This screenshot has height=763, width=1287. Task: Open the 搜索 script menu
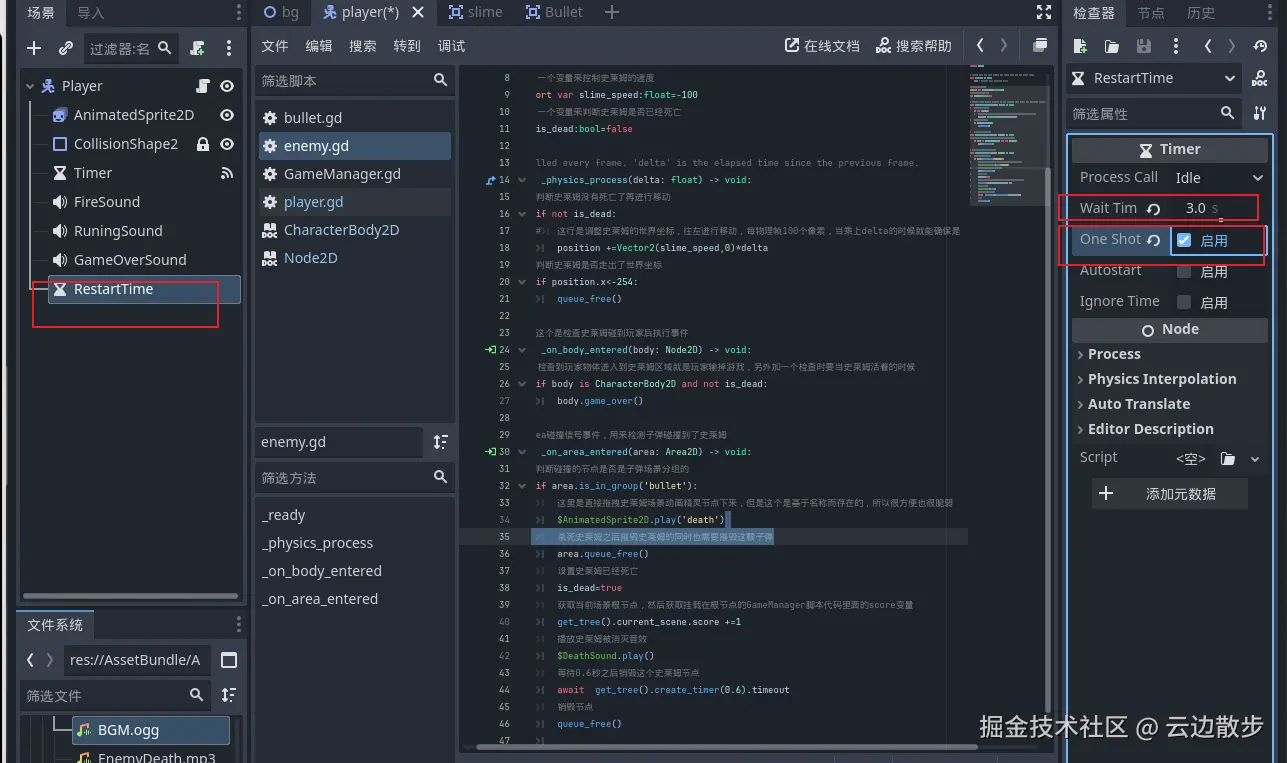[363, 46]
